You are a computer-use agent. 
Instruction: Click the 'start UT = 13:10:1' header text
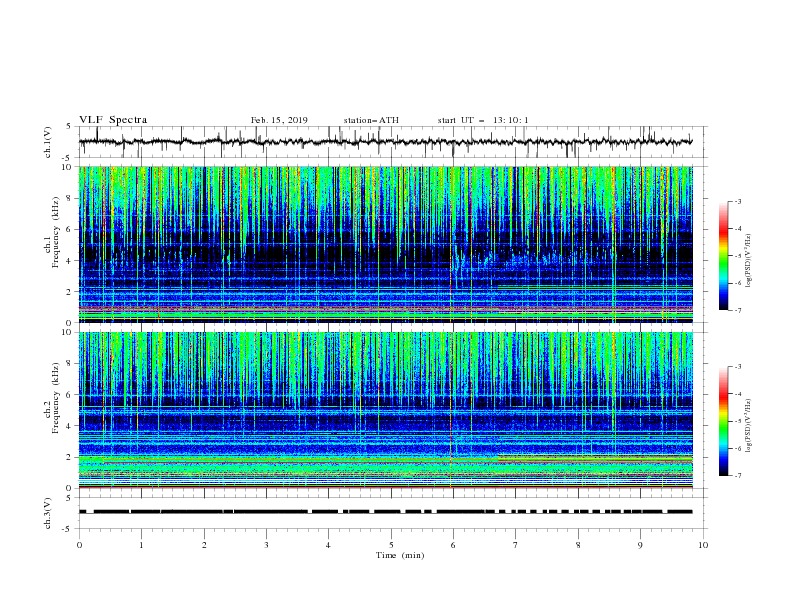click(483, 120)
